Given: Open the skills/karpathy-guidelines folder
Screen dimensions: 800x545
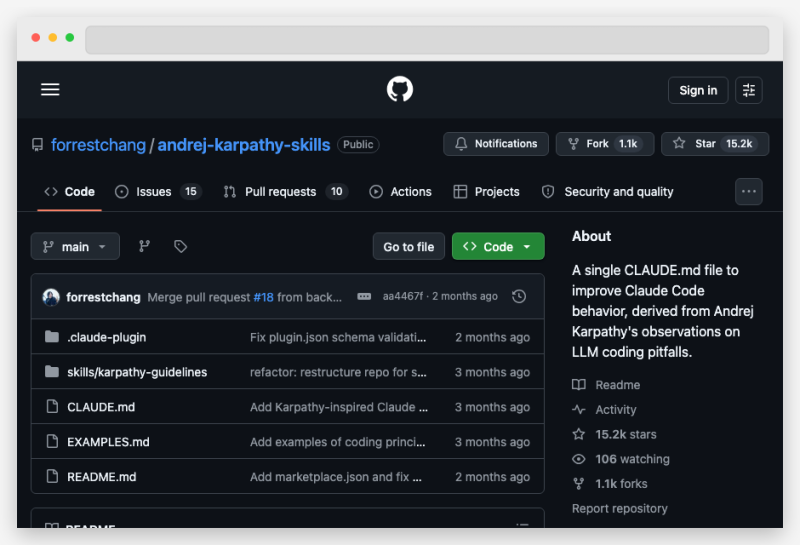Looking at the screenshot, I should 137,372.
